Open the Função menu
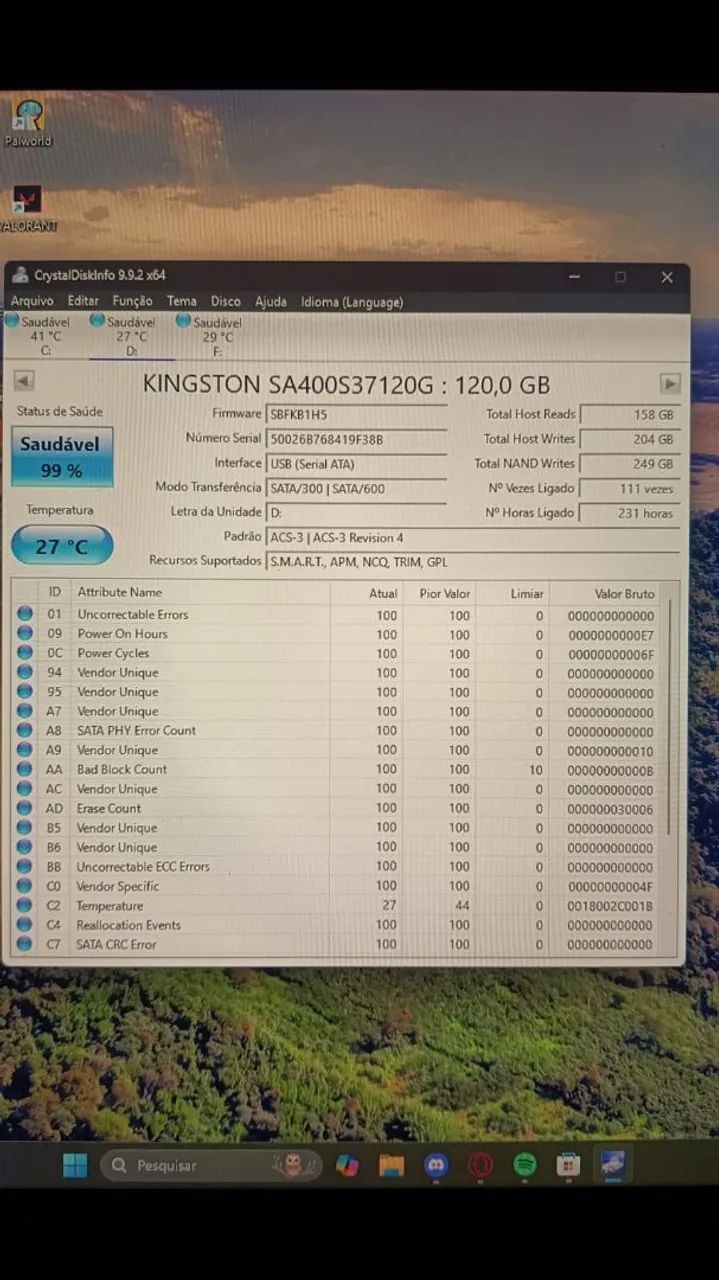This screenshot has width=719, height=1280. [x=133, y=301]
